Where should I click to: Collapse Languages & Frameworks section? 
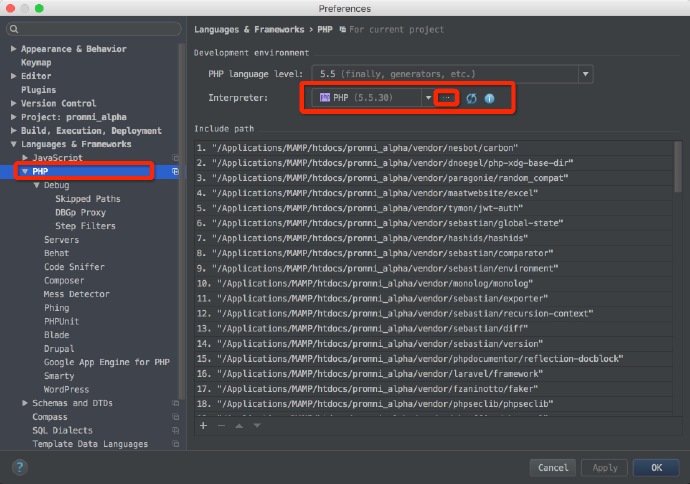click(x=14, y=144)
